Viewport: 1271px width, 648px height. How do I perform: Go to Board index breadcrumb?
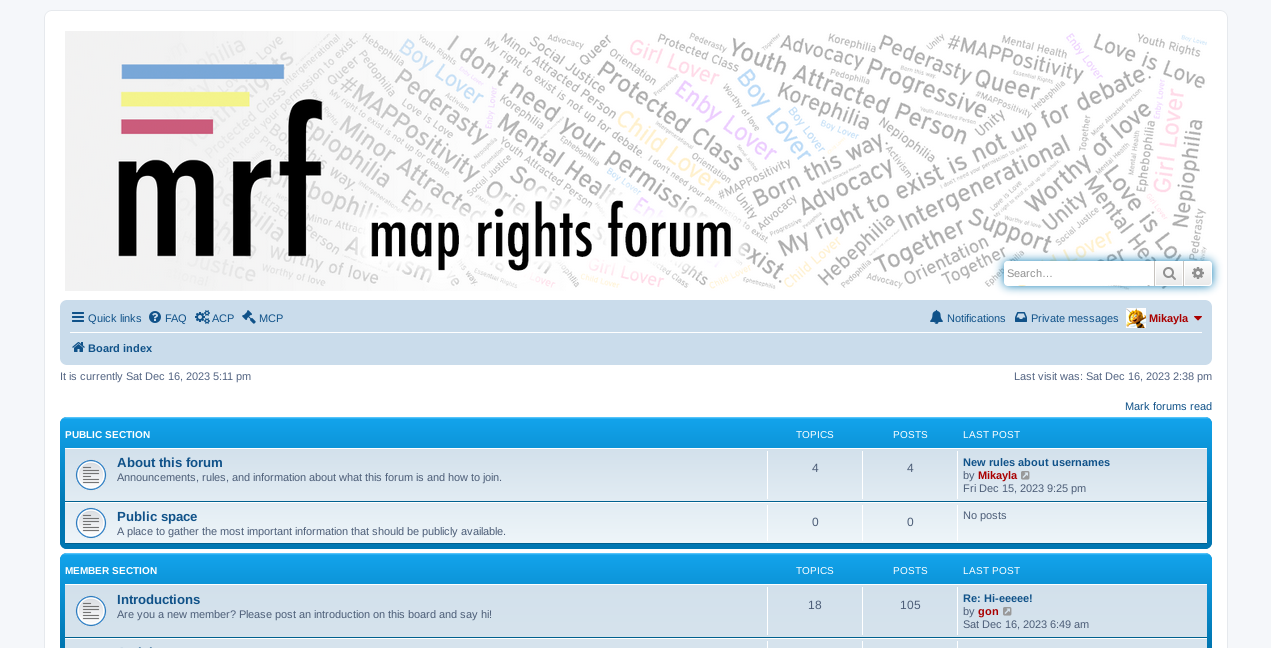[x=112, y=348]
